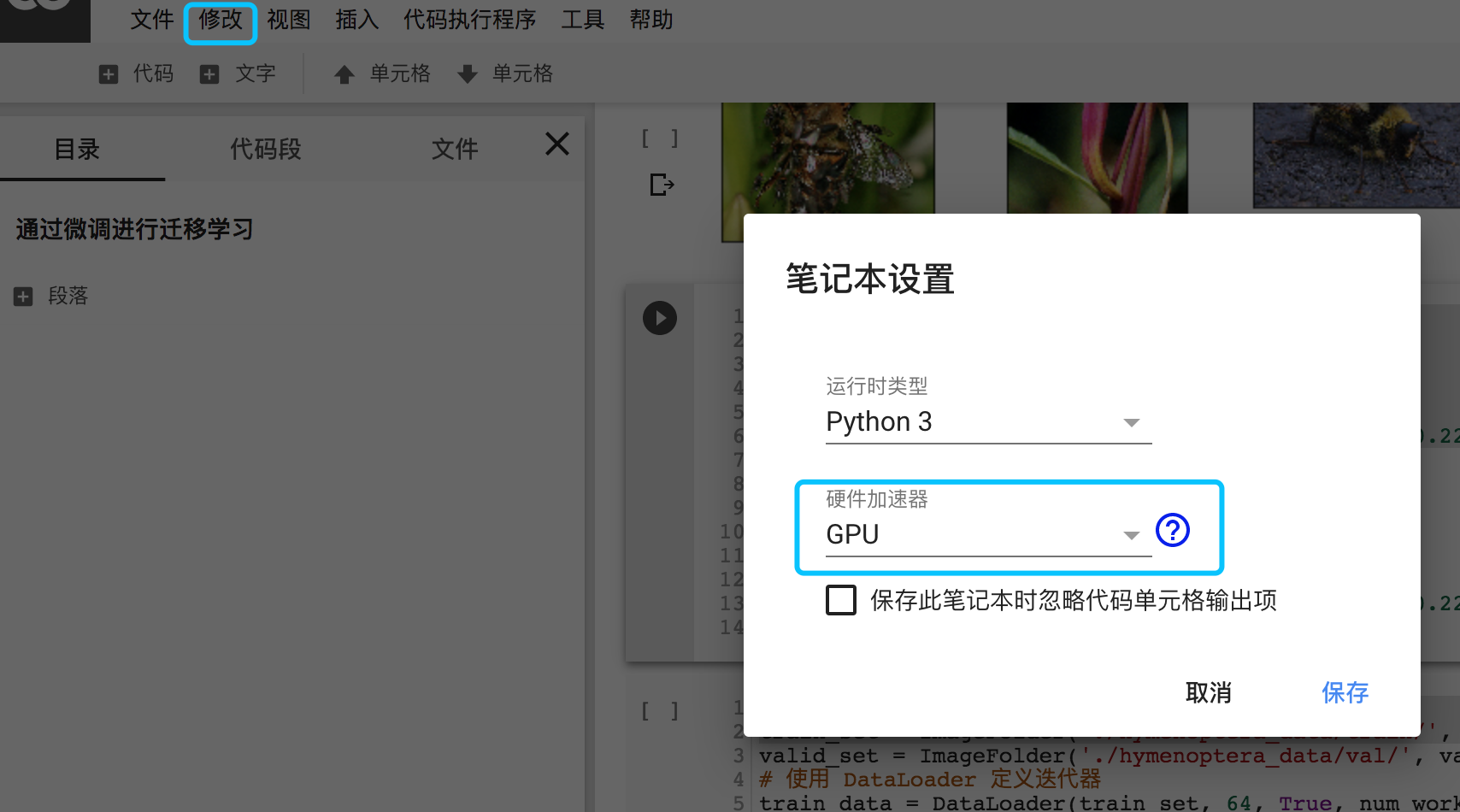
Task: Switch to the 文件 sidebar tab
Action: point(455,150)
